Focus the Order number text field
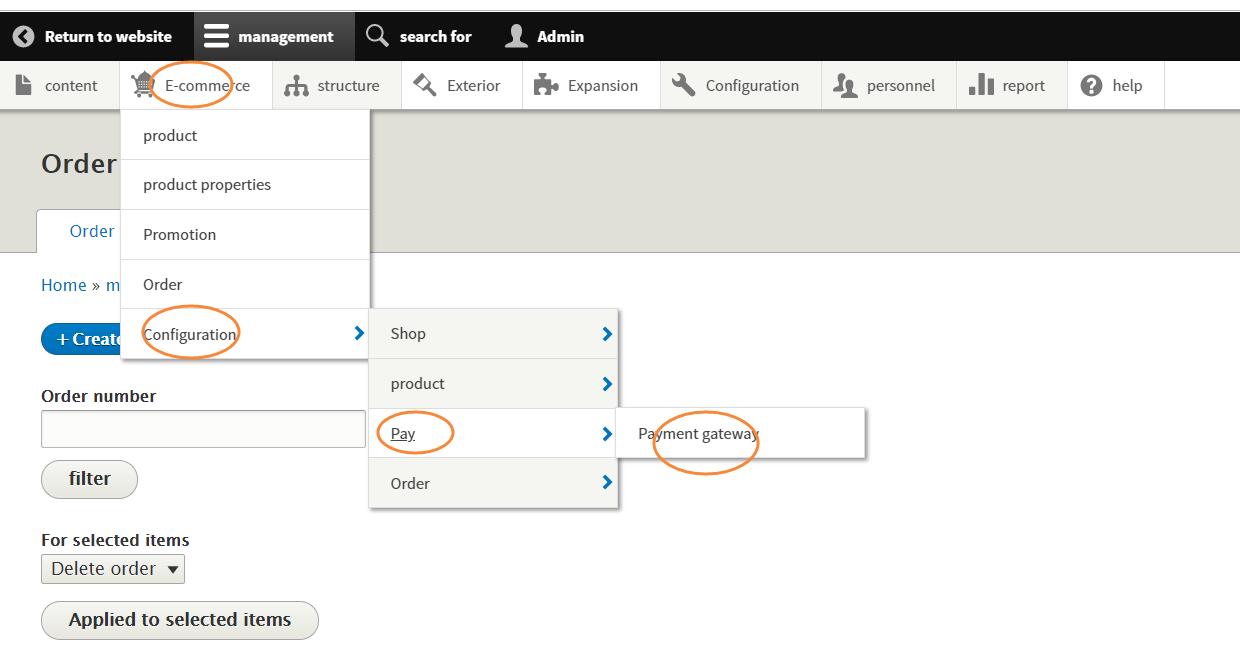Image resolution: width=1240 pixels, height=653 pixels. [x=203, y=429]
